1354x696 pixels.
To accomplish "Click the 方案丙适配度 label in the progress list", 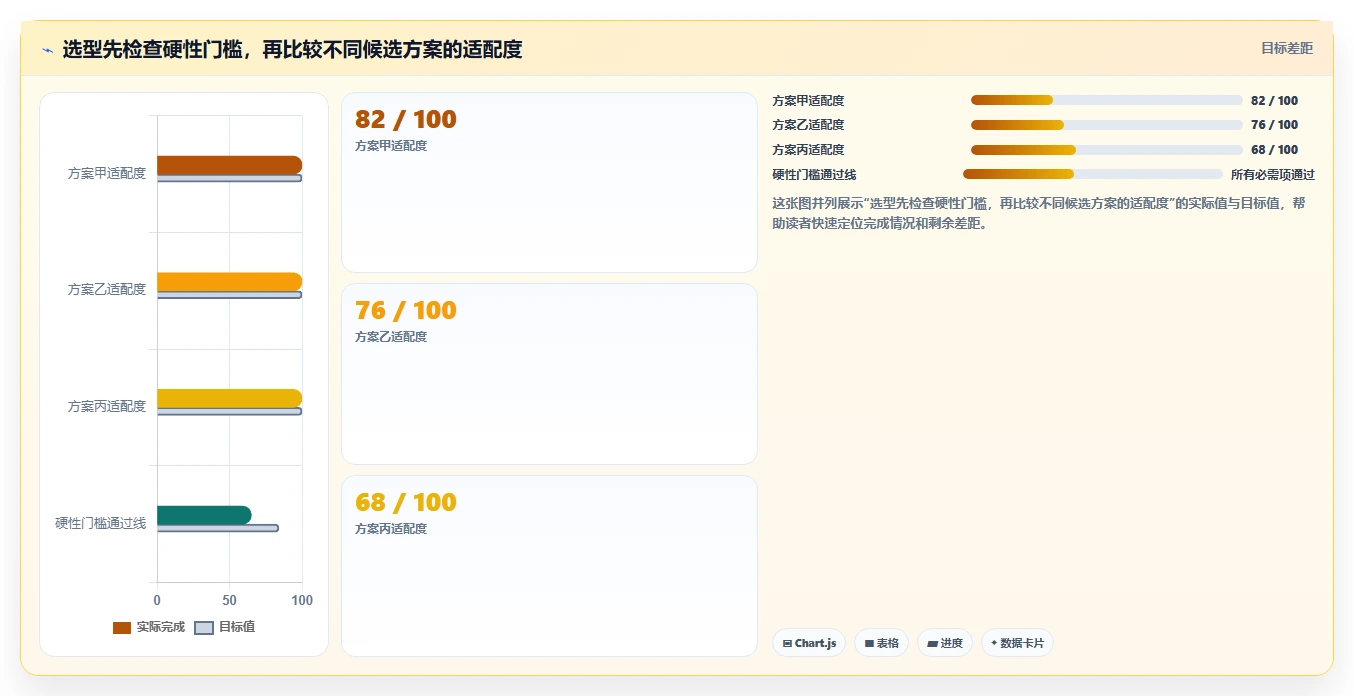I will point(808,150).
